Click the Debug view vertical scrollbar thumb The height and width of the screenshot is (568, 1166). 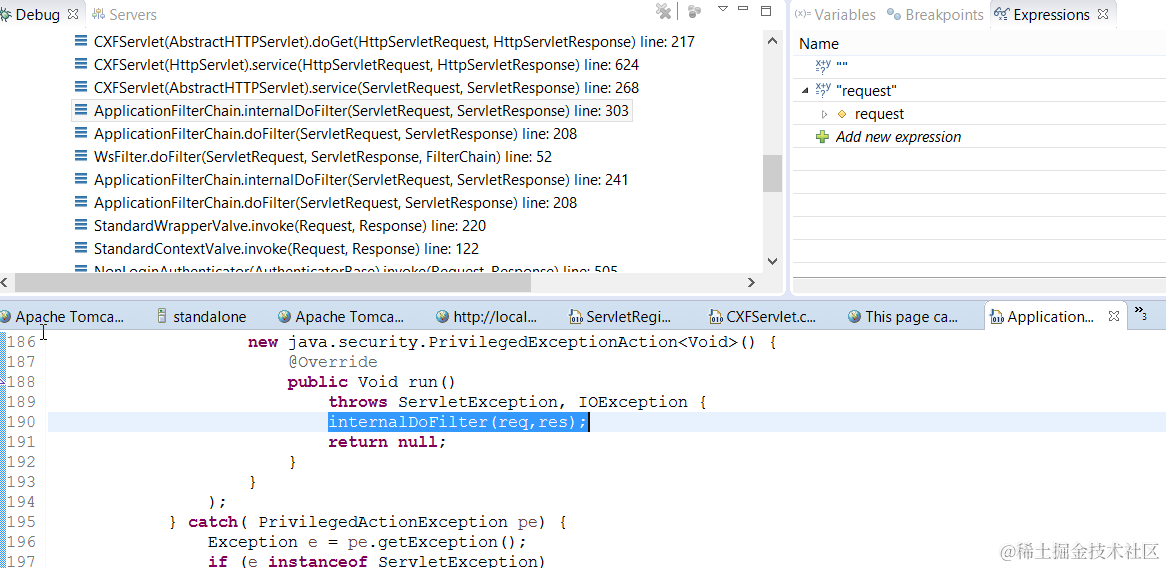point(773,173)
